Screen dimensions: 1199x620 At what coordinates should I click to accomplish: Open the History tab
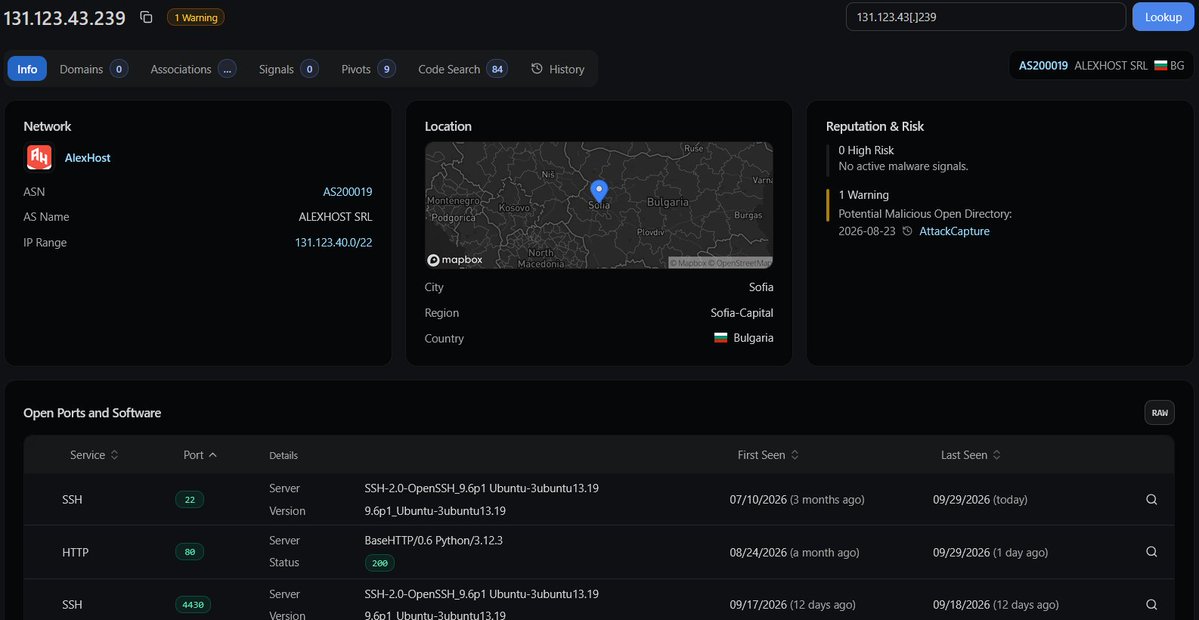click(x=557, y=69)
